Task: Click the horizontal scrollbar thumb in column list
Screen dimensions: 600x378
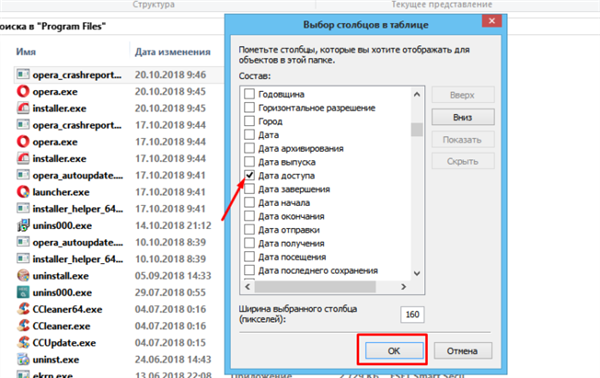Action: [x=315, y=287]
